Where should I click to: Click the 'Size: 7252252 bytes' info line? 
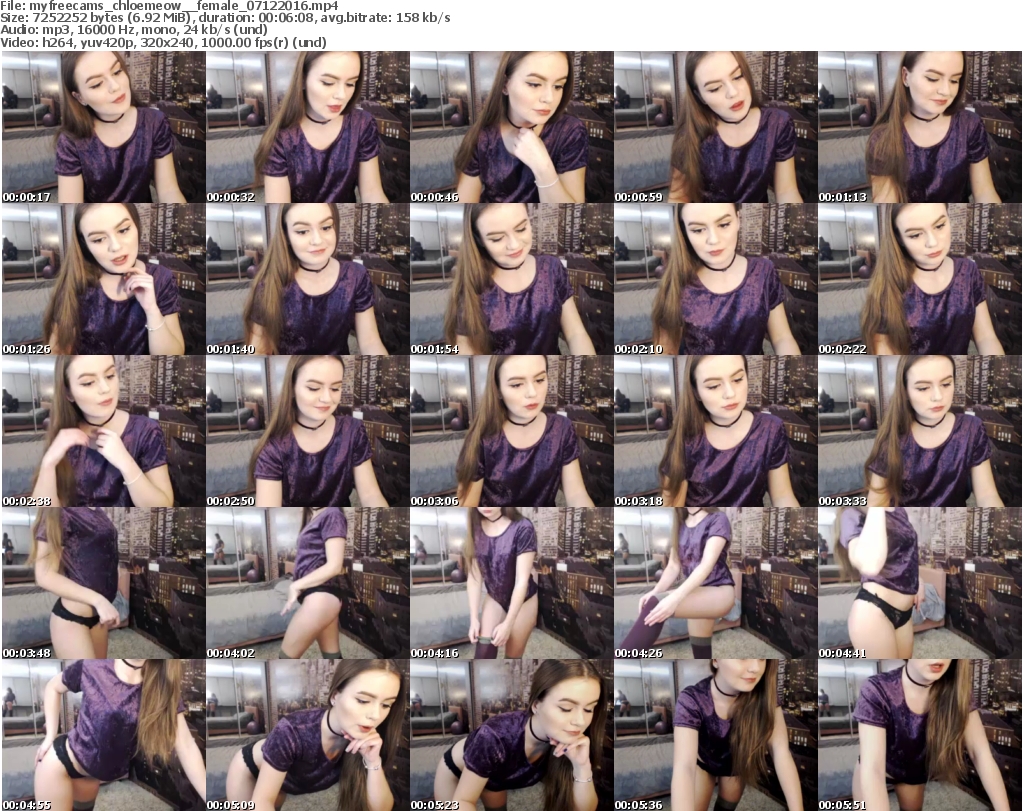coord(225,18)
